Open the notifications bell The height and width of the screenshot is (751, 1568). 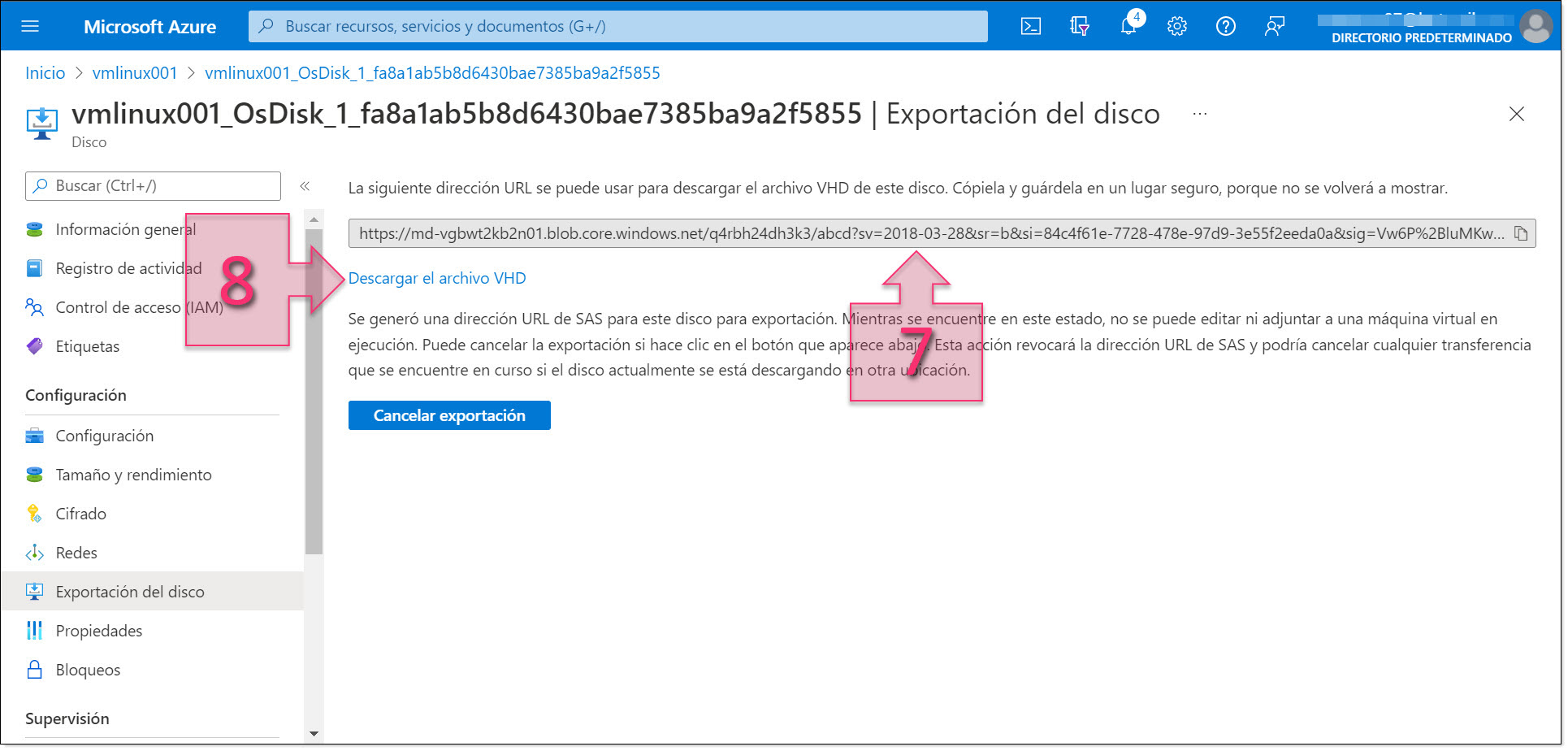pos(1128,26)
